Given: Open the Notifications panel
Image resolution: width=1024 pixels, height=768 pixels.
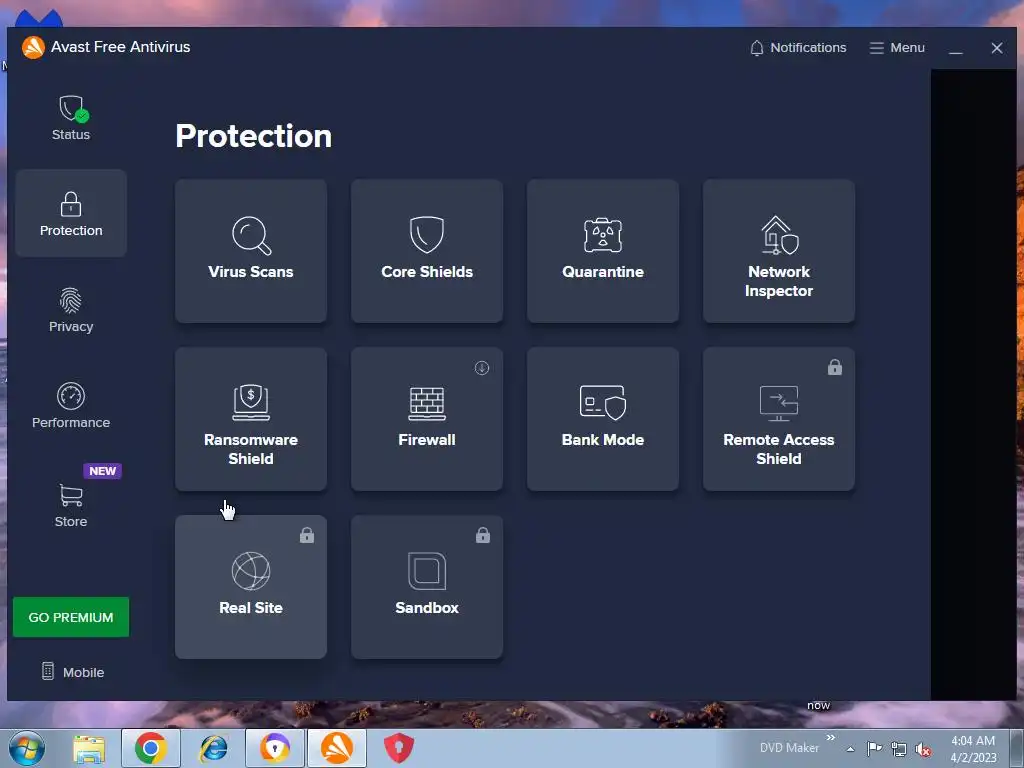Looking at the screenshot, I should pos(798,48).
